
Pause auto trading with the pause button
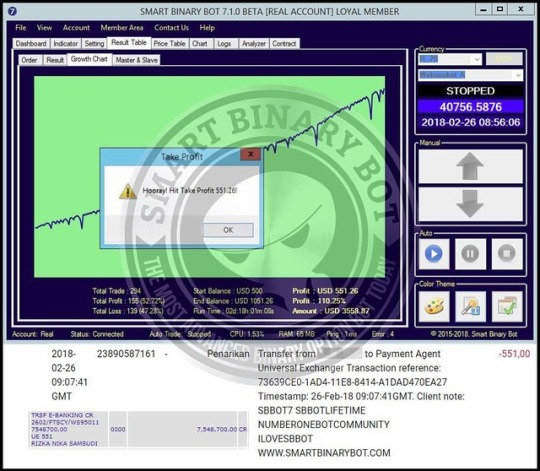click(x=470, y=254)
